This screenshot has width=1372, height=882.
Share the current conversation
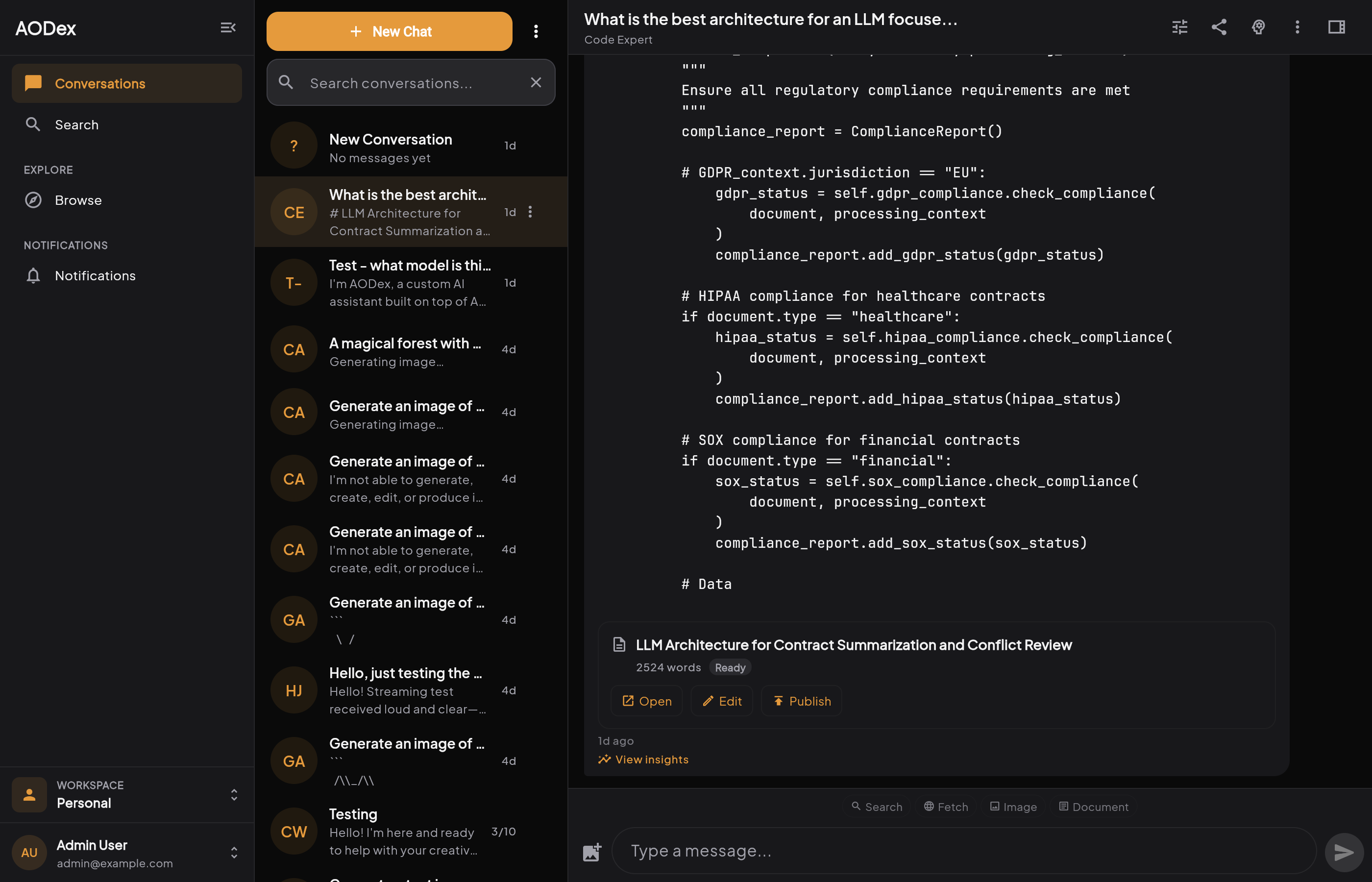point(1219,27)
